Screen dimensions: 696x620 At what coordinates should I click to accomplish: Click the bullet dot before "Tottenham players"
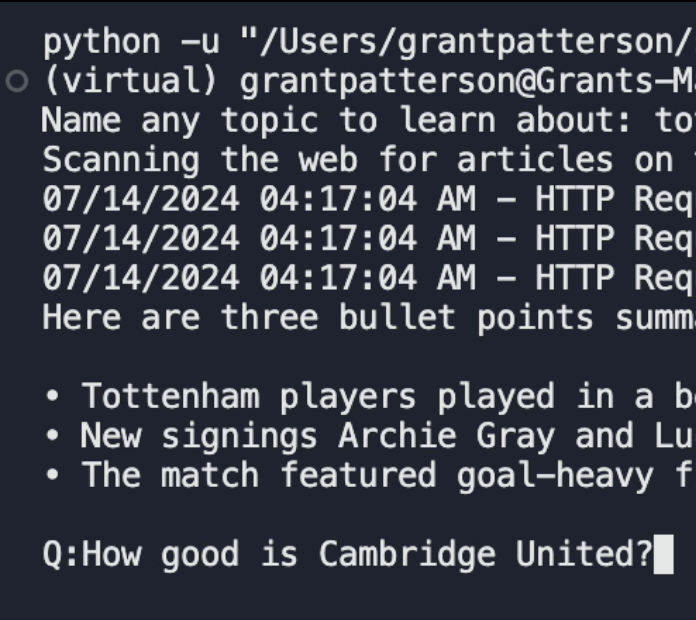(52, 396)
